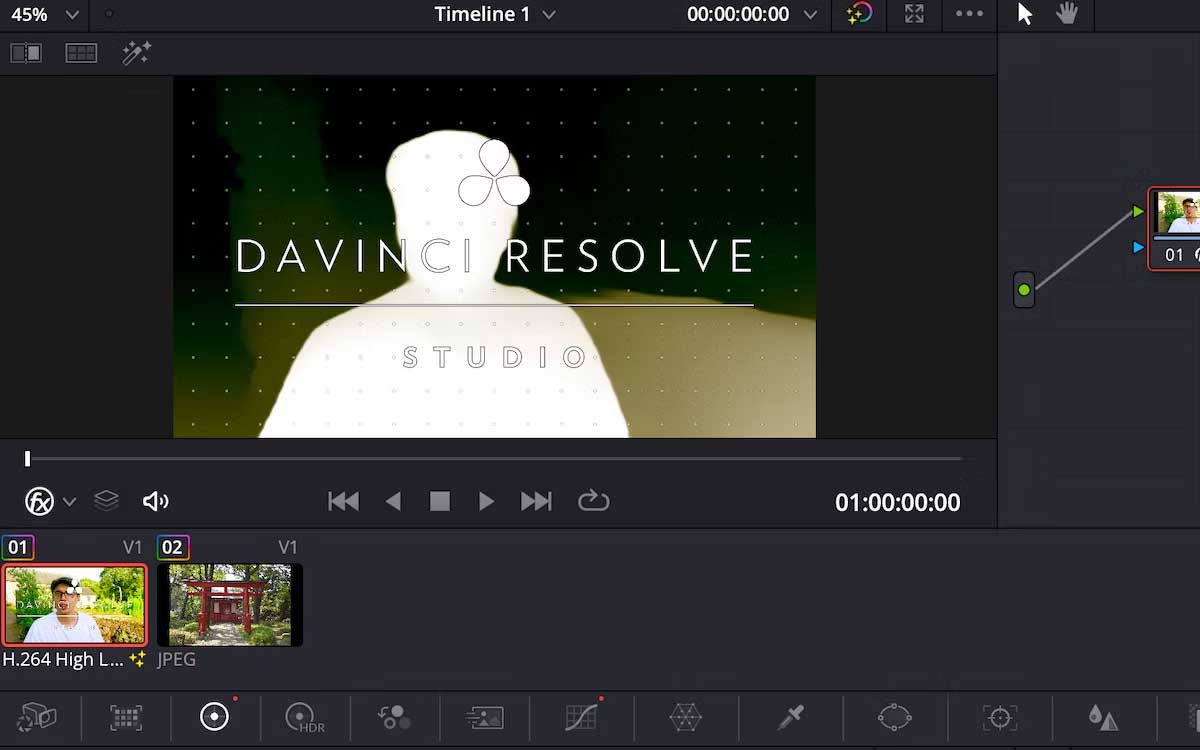This screenshot has width=1200, height=750.
Task: Open the Camera Raw palette
Action: [37, 717]
